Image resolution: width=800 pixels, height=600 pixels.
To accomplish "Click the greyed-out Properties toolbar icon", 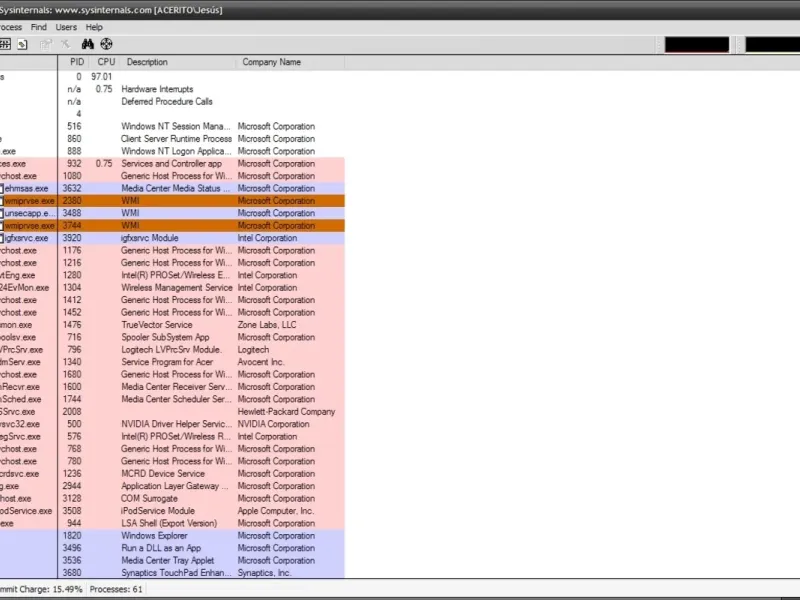I will pos(46,44).
